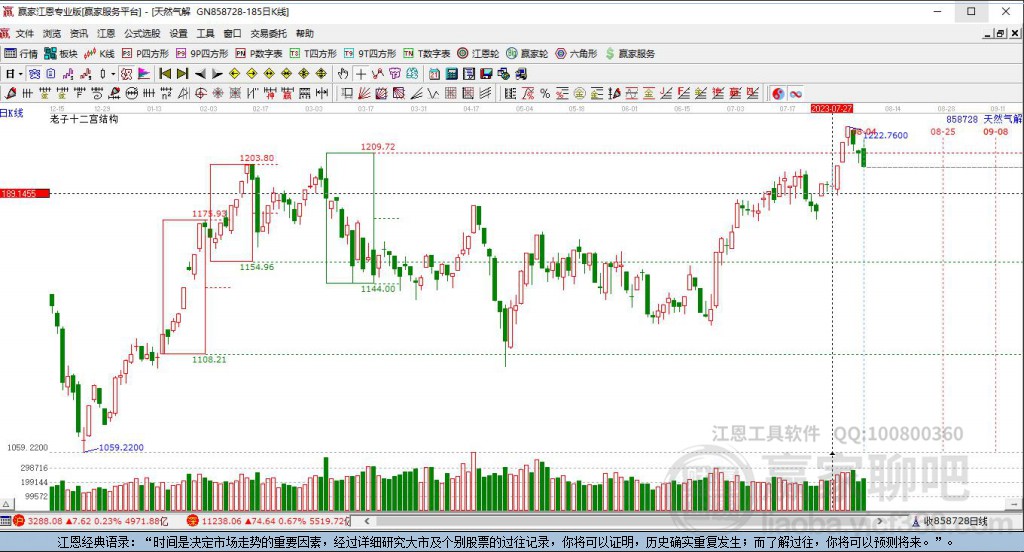Open the 资讯 menu

pyautogui.click(x=79, y=33)
